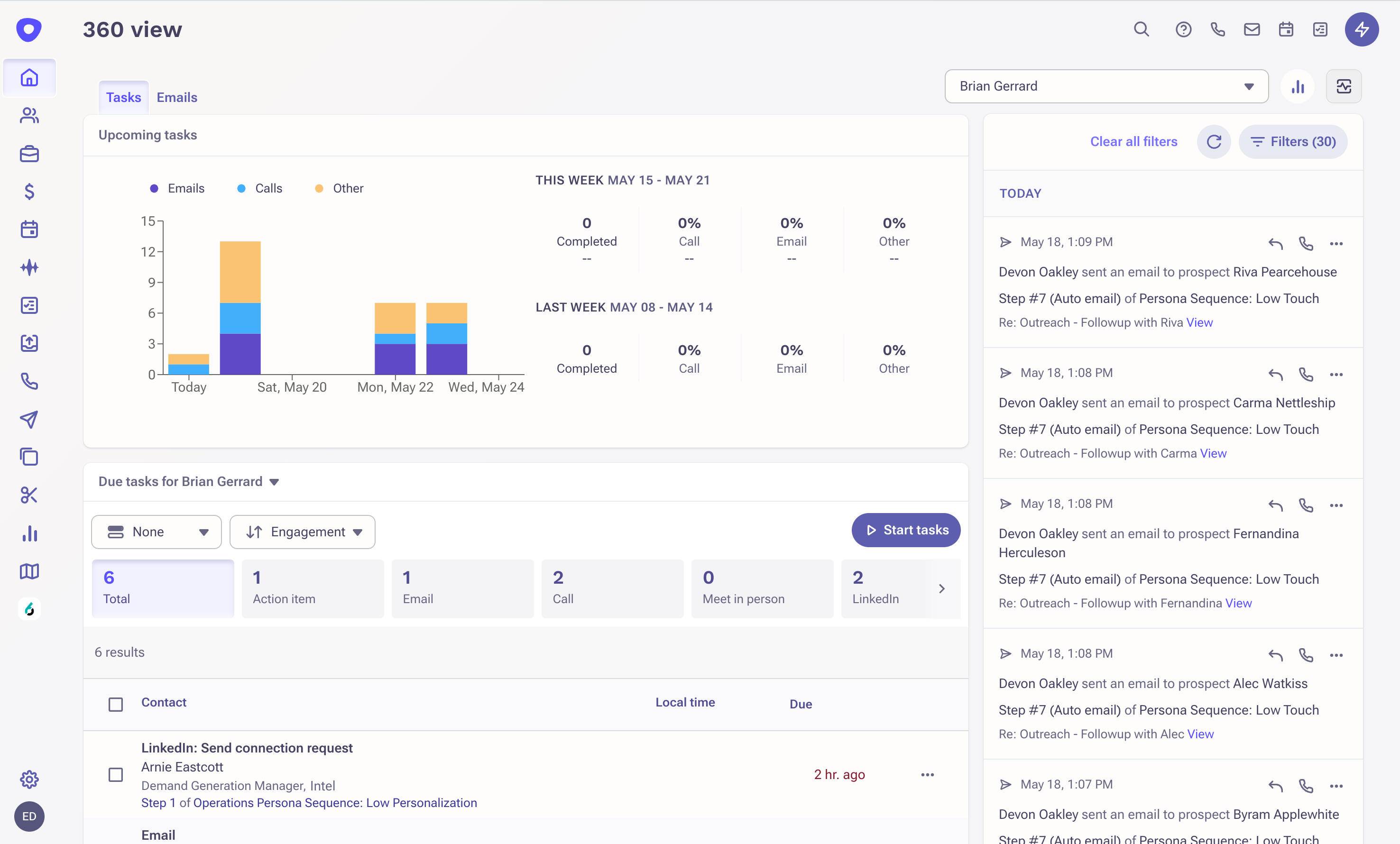
Task: Check the checkbox beside Arnie Eastcott's task
Action: pyautogui.click(x=116, y=775)
